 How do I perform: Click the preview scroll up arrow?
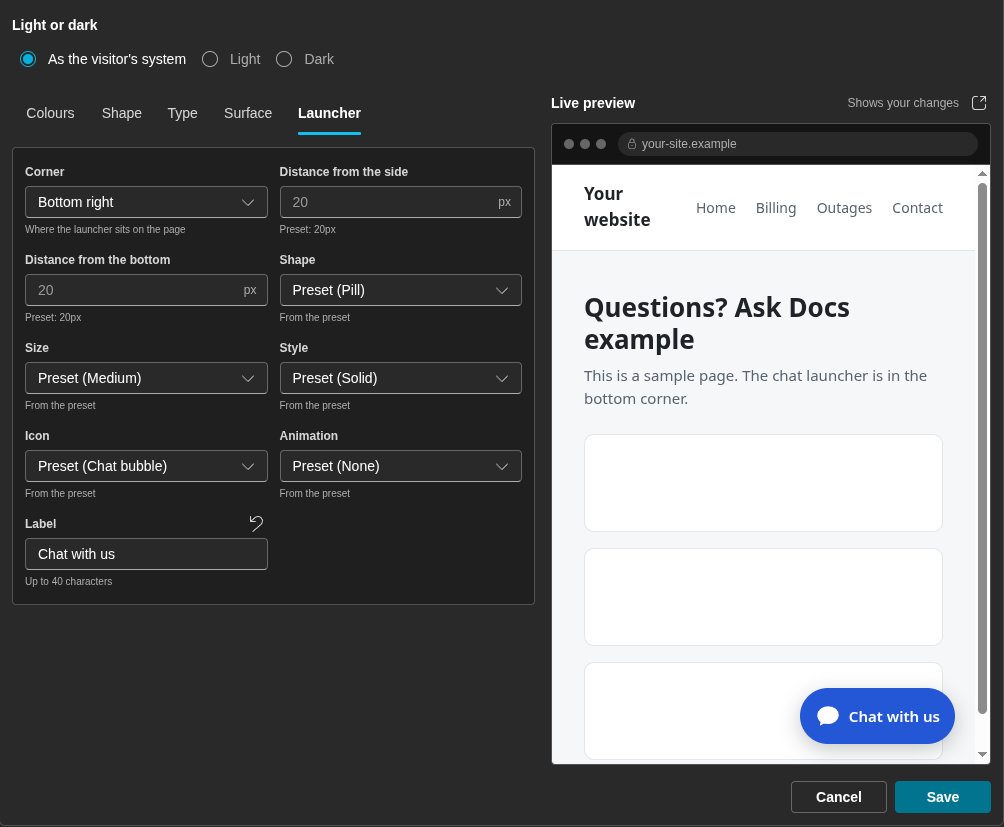(982, 173)
